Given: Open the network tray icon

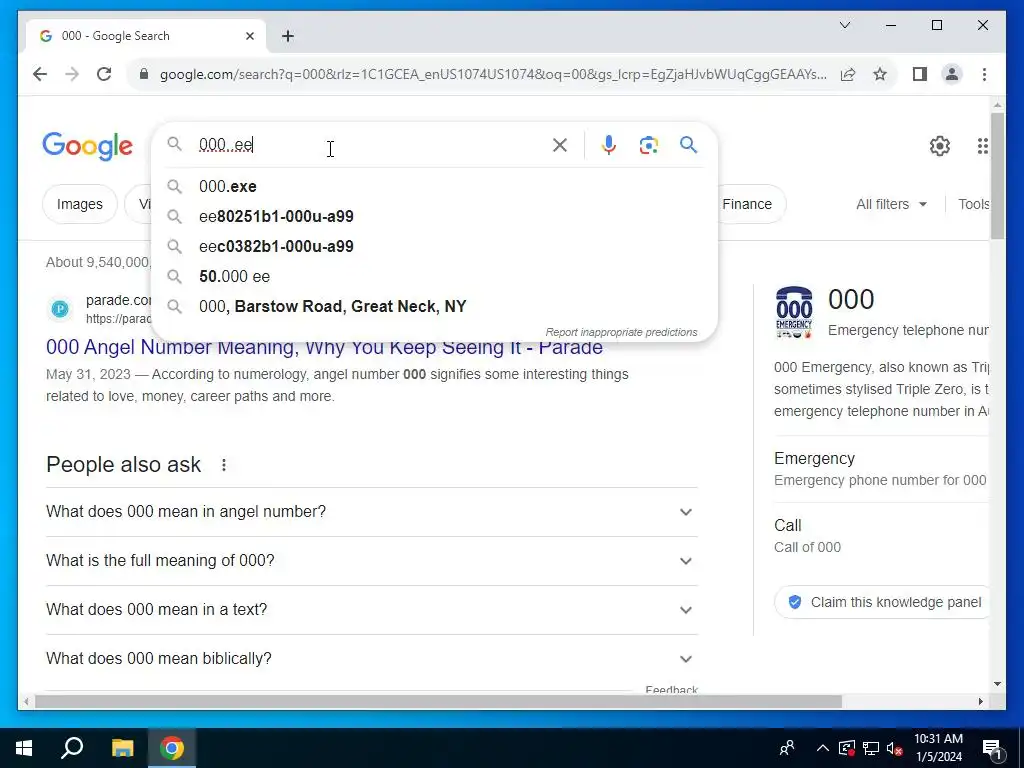Looking at the screenshot, I should coord(871,748).
